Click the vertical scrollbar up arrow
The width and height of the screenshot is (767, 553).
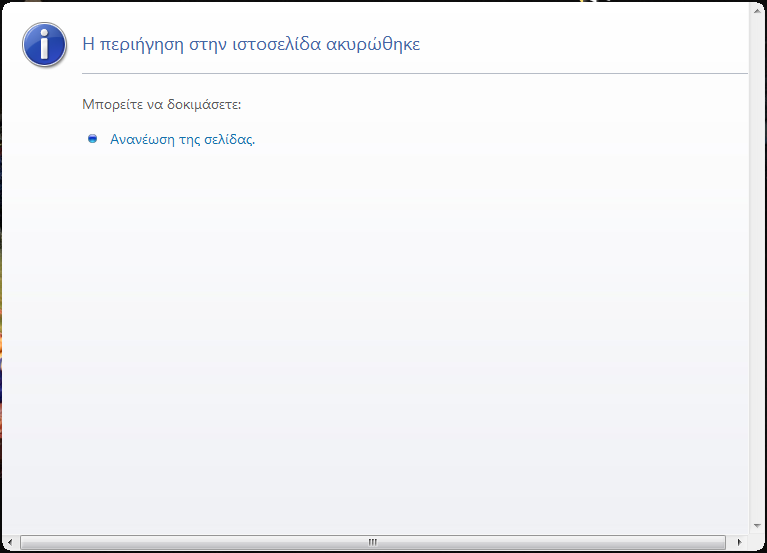click(757, 10)
